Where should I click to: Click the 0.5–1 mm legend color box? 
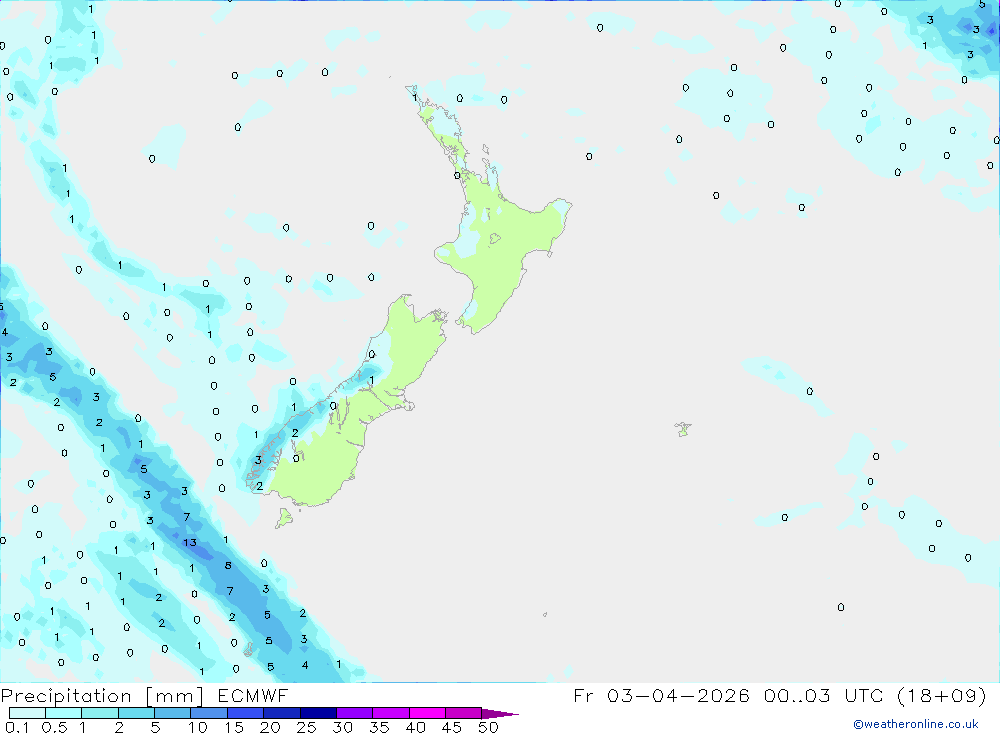pos(64,713)
